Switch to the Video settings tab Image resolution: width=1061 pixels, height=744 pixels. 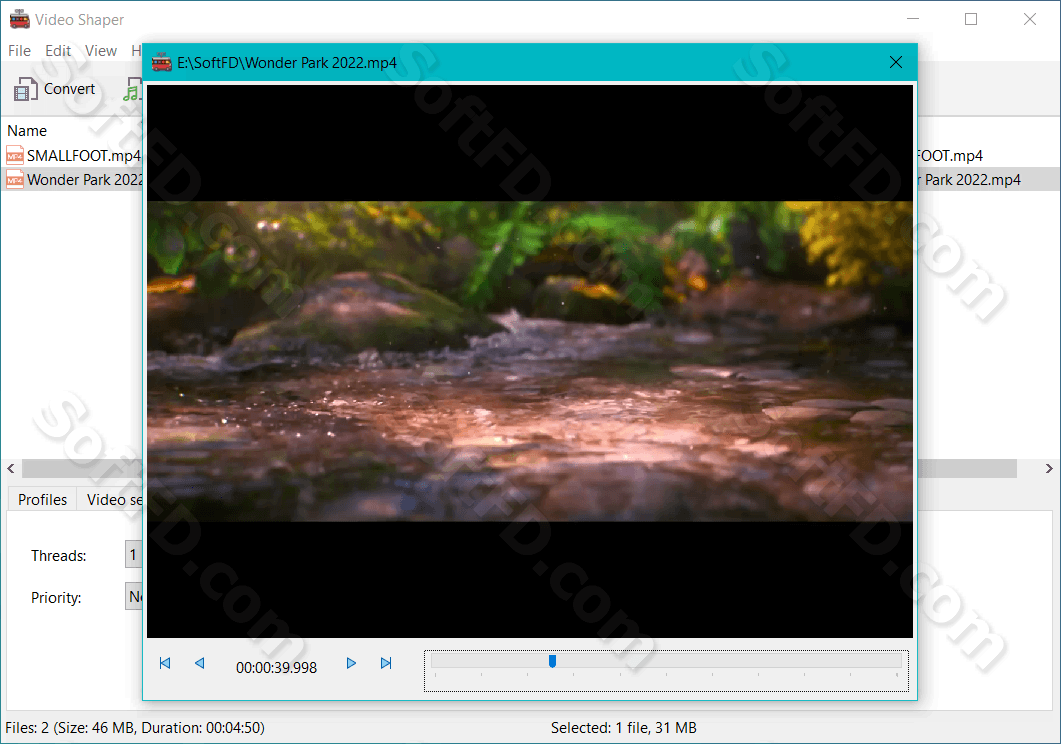click(110, 499)
